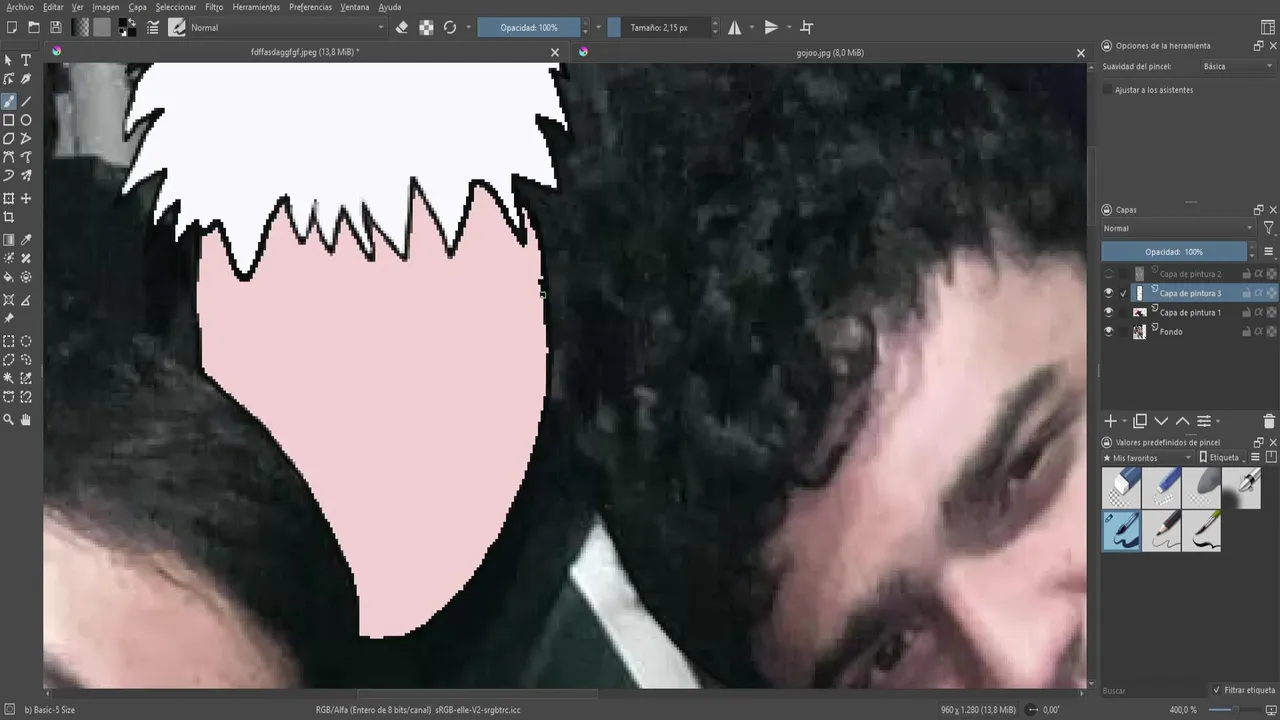Screen dimensions: 1280x720
Task: Open the layer properties dropdown arrow
Action: tap(1218, 422)
